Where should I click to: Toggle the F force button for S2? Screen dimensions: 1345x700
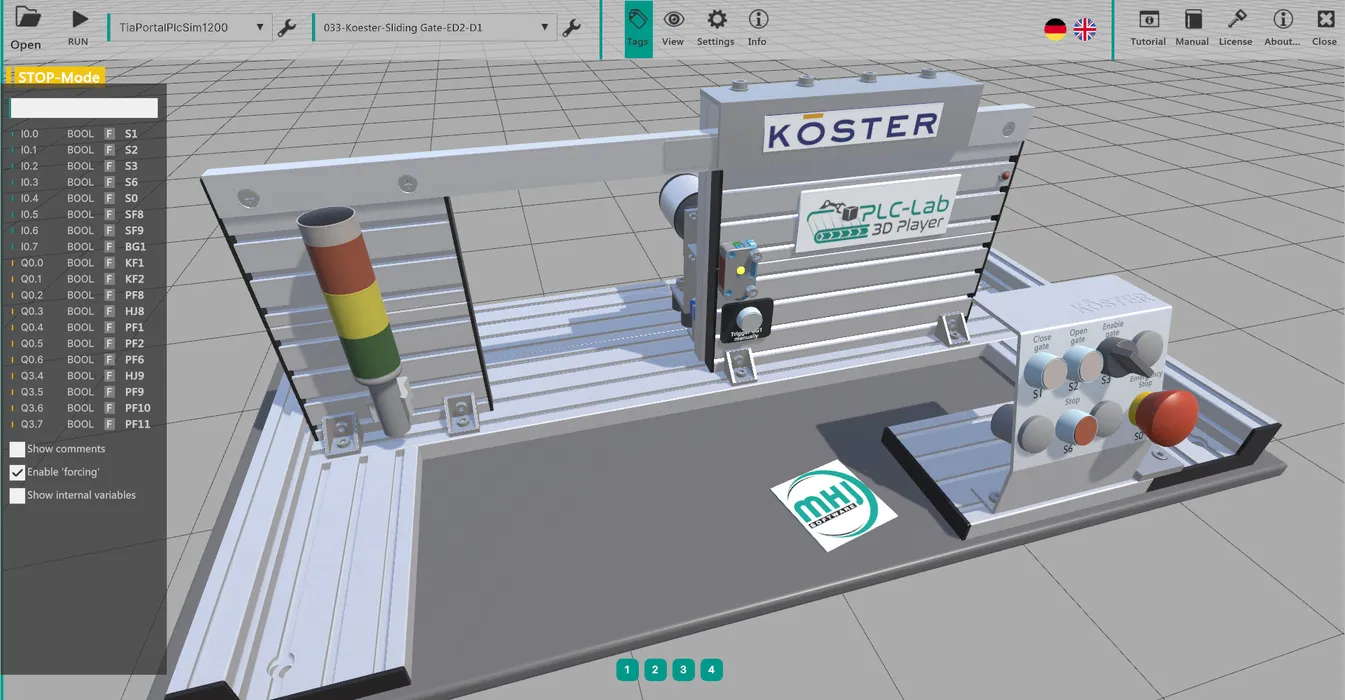pyautogui.click(x=109, y=150)
